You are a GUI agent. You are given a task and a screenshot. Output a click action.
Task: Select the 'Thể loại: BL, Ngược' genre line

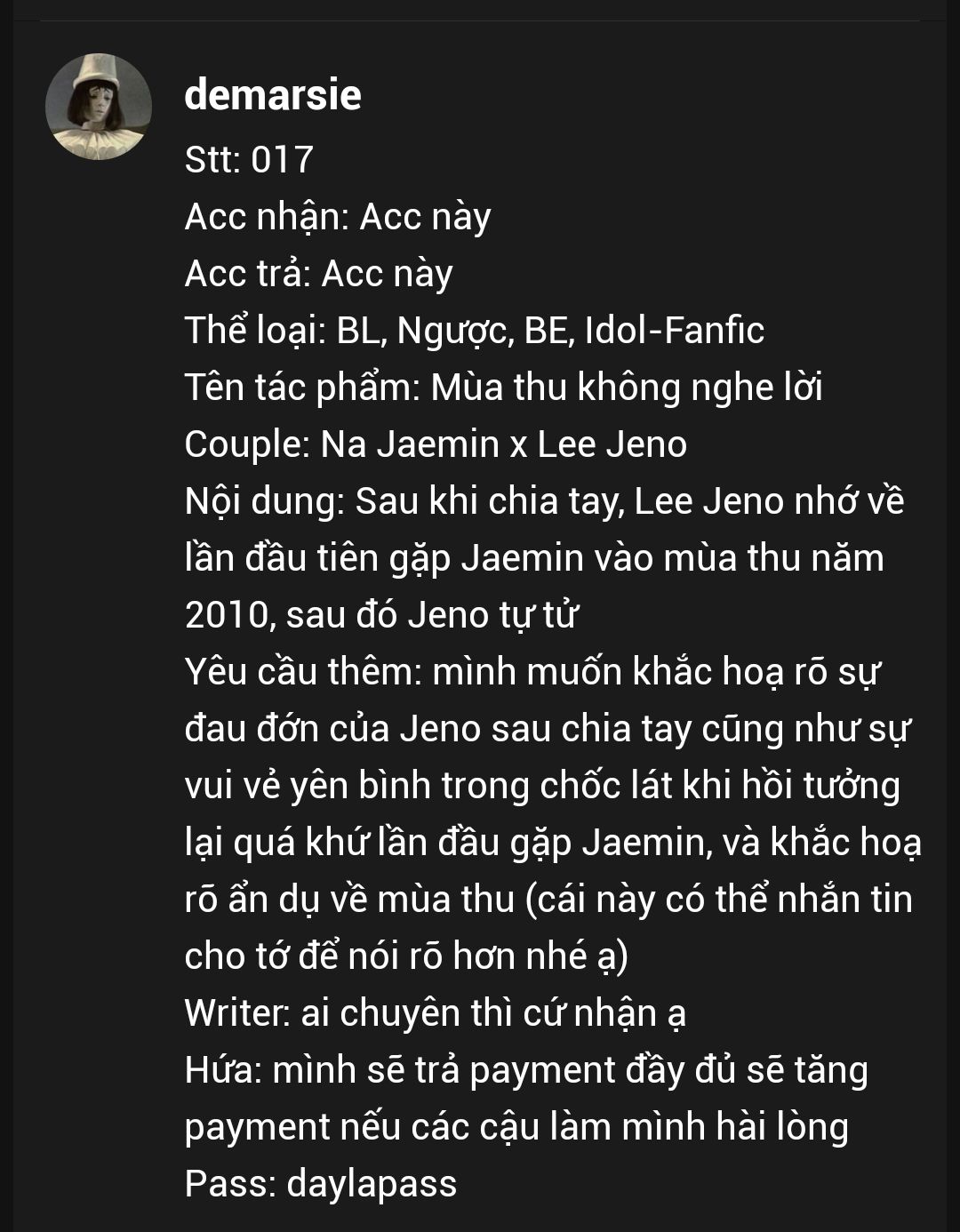pyautogui.click(x=474, y=331)
